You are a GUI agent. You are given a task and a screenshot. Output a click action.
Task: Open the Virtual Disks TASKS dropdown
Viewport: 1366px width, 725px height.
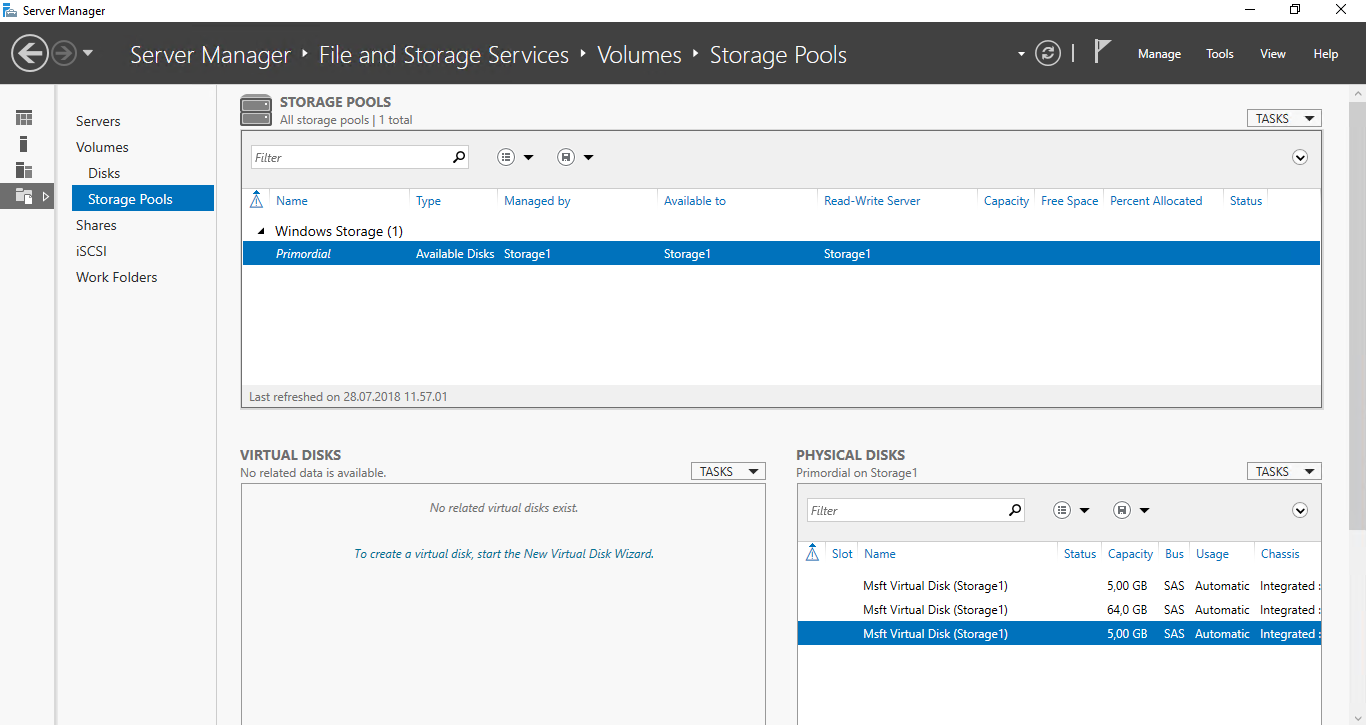click(727, 471)
